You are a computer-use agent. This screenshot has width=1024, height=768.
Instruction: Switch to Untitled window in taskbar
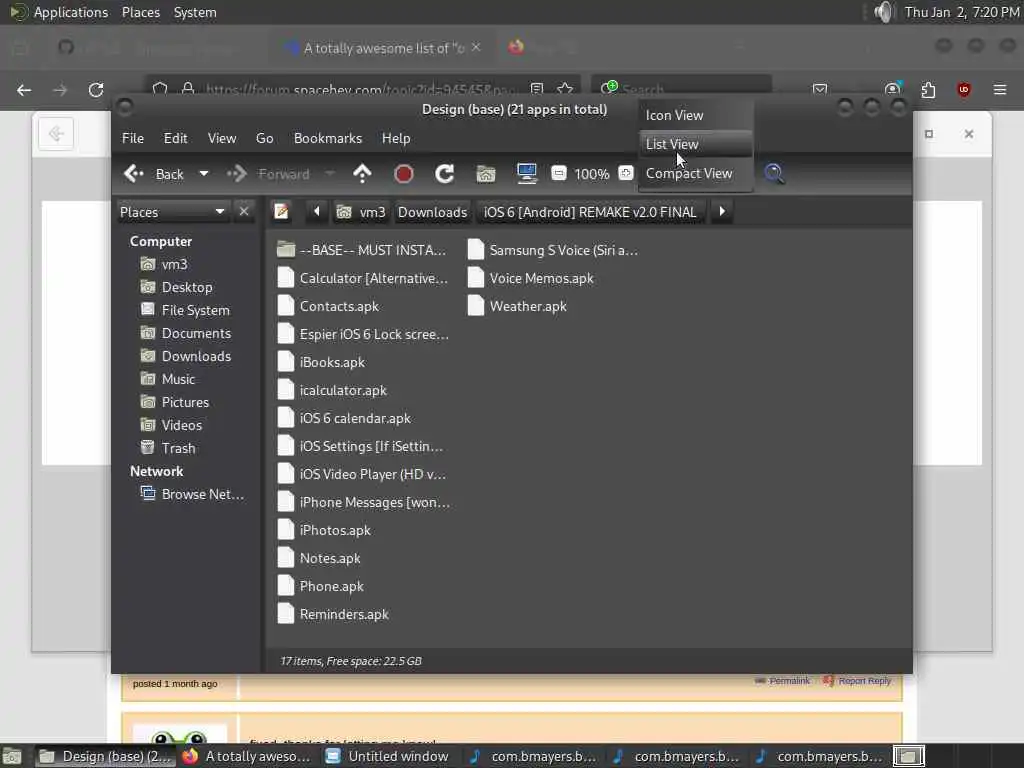(x=388, y=756)
